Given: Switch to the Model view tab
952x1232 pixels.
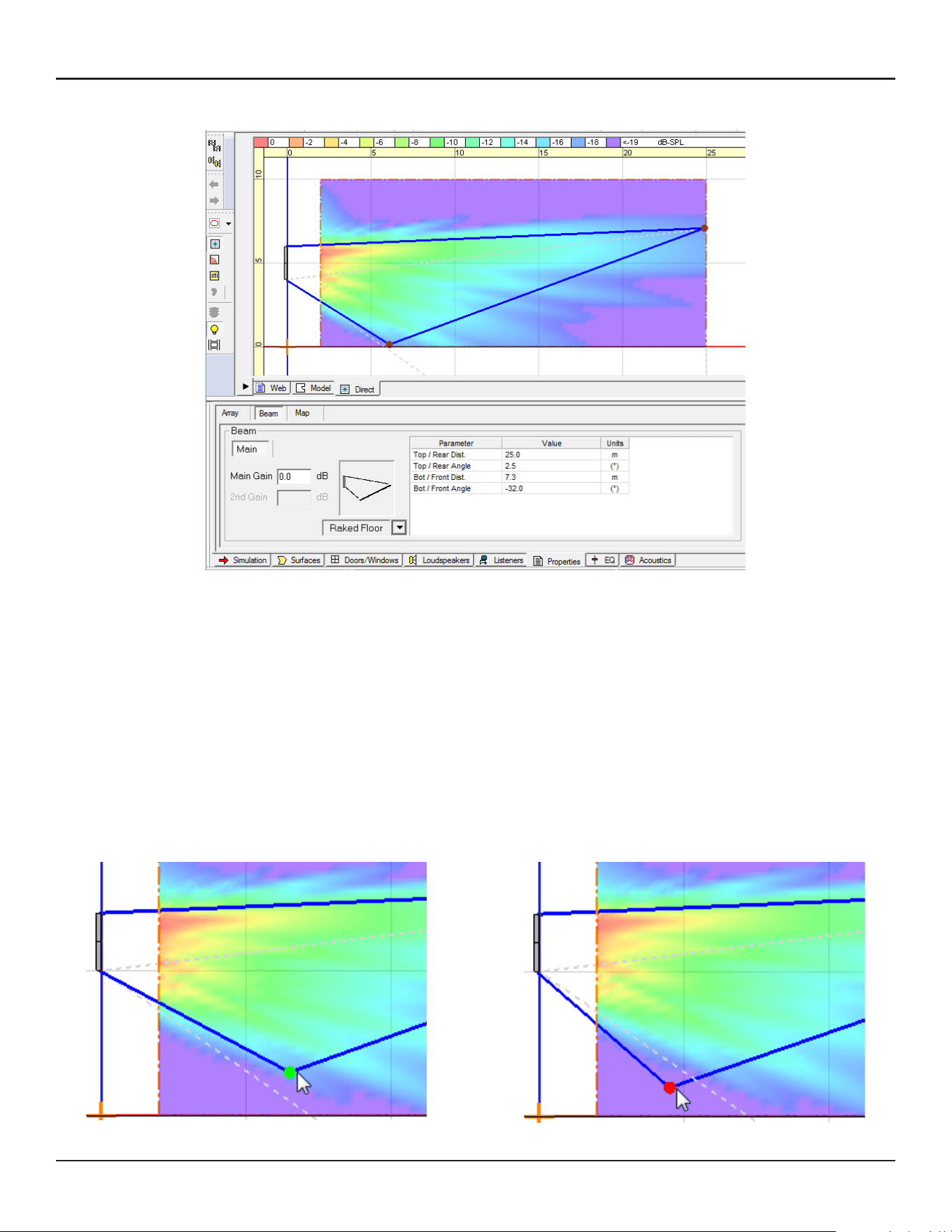Looking at the screenshot, I should [313, 388].
